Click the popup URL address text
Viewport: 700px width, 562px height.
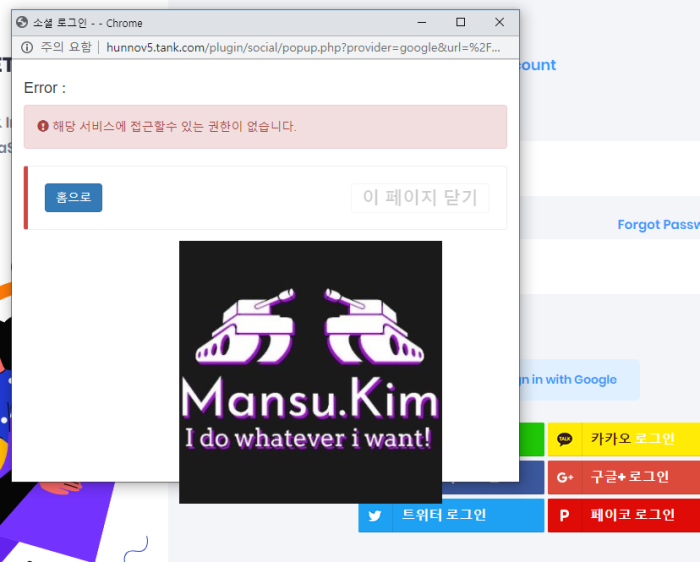click(300, 47)
